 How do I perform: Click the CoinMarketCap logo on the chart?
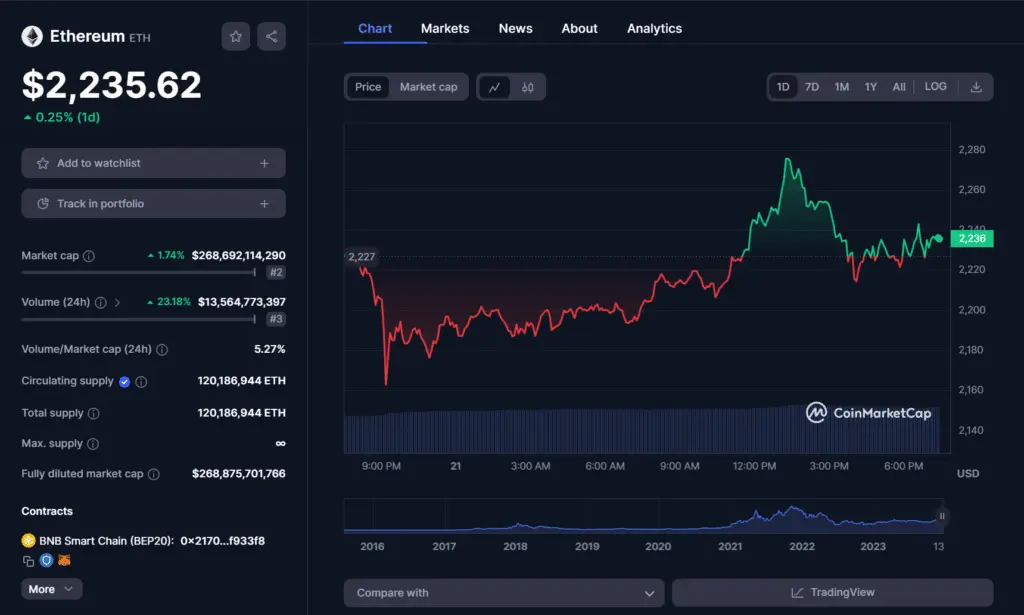click(868, 412)
